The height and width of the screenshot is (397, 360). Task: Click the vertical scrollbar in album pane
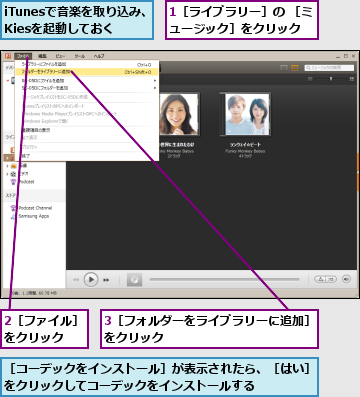tap(358, 173)
